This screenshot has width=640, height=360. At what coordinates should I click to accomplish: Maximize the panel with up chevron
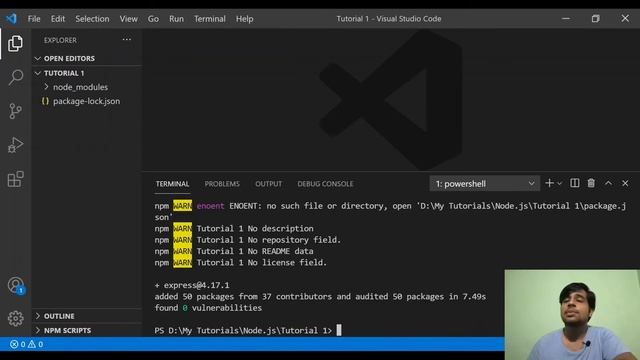pos(608,183)
